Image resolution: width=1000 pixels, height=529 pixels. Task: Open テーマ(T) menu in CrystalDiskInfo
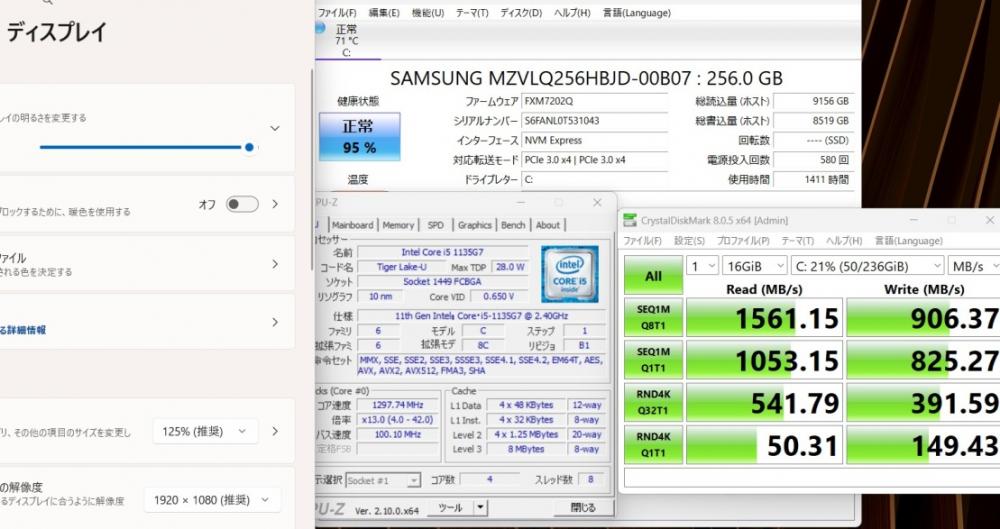(x=472, y=13)
